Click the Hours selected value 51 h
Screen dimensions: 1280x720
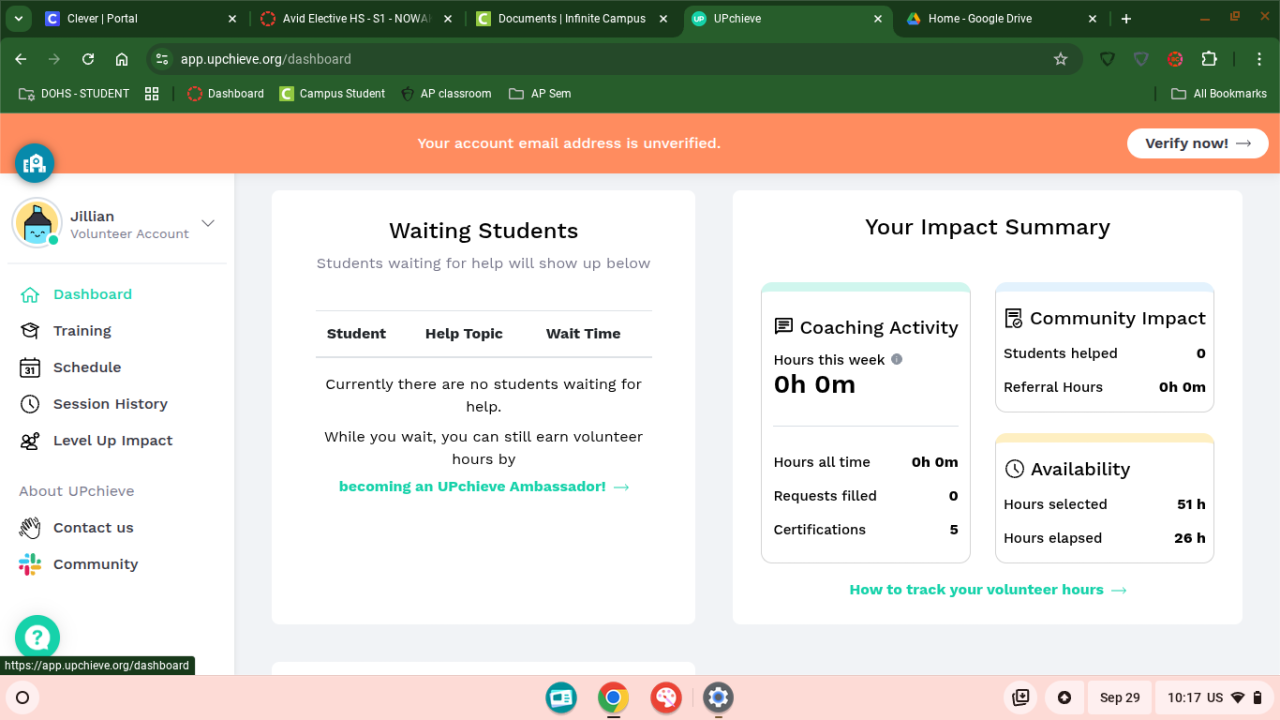click(x=1191, y=505)
